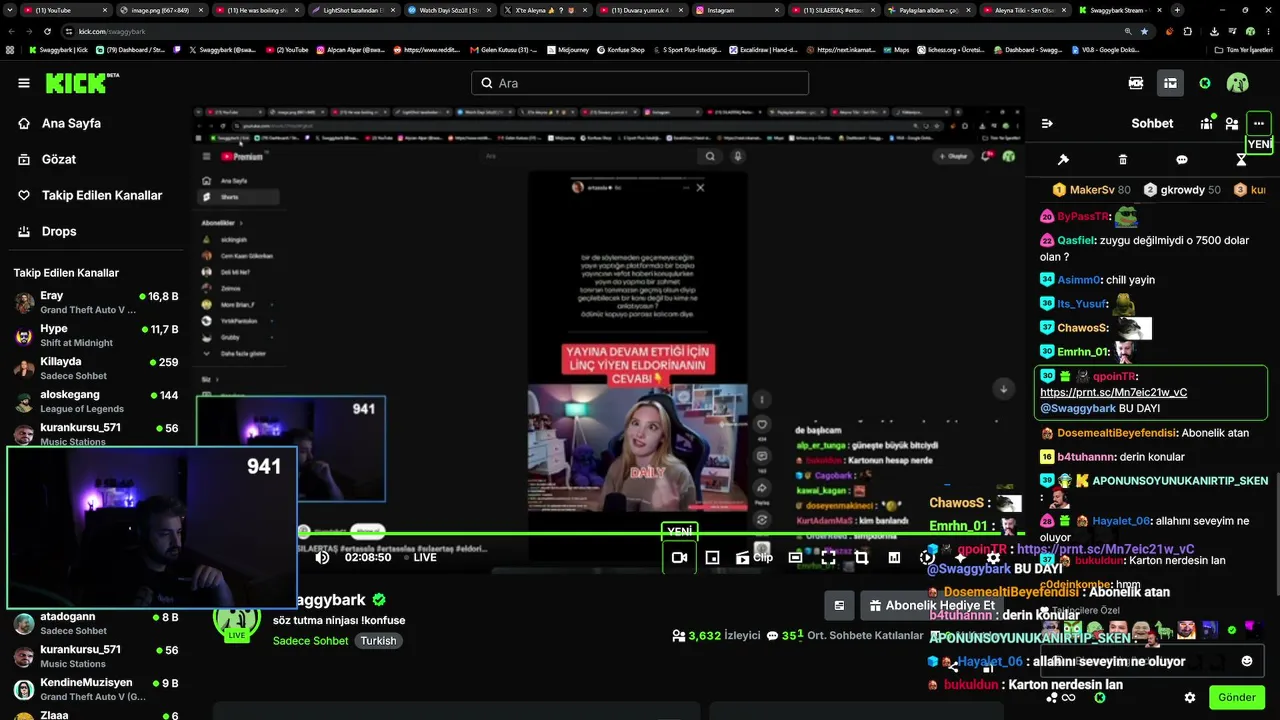Click the MDK icon in the header

[1136, 83]
